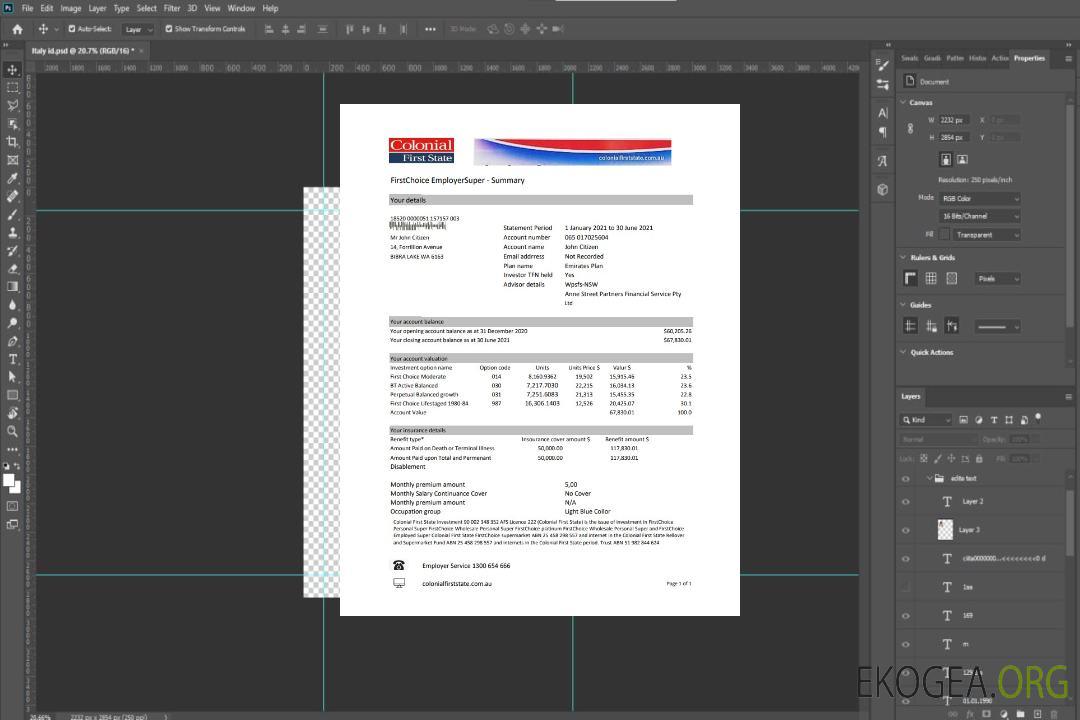Click the Home icon in options bar
The width and height of the screenshot is (1080, 720).
tap(17, 29)
